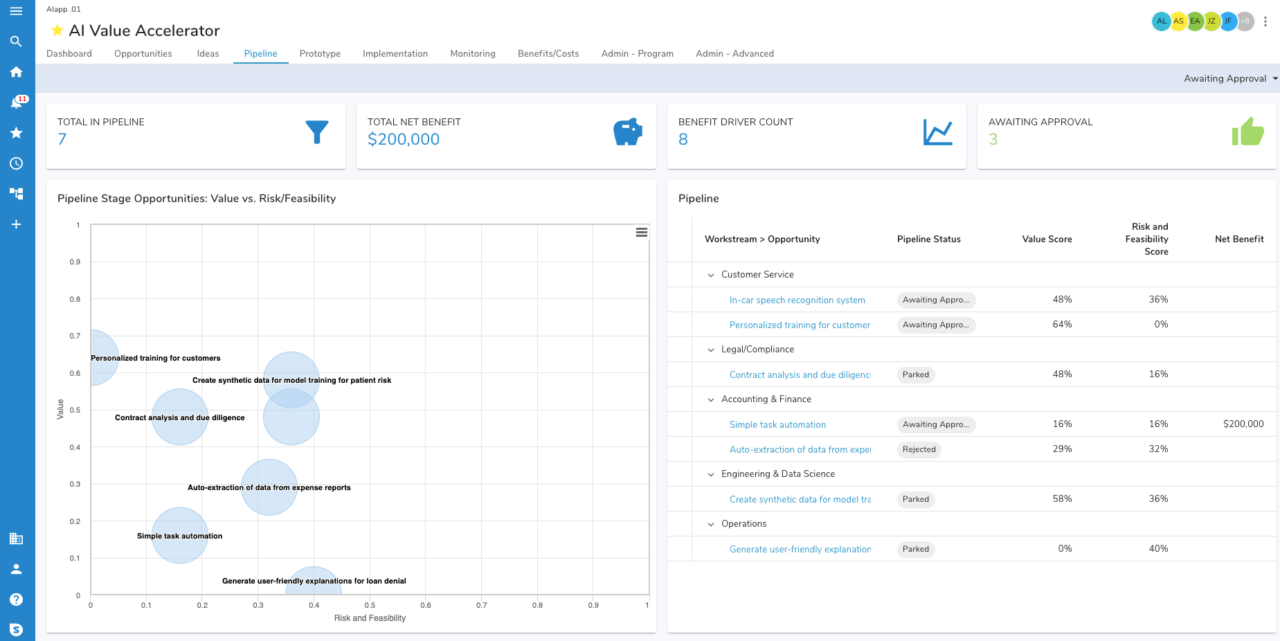1280x641 pixels.
Task: Click the thumbs-up icon on Awaiting Approval
Action: pos(1248,131)
